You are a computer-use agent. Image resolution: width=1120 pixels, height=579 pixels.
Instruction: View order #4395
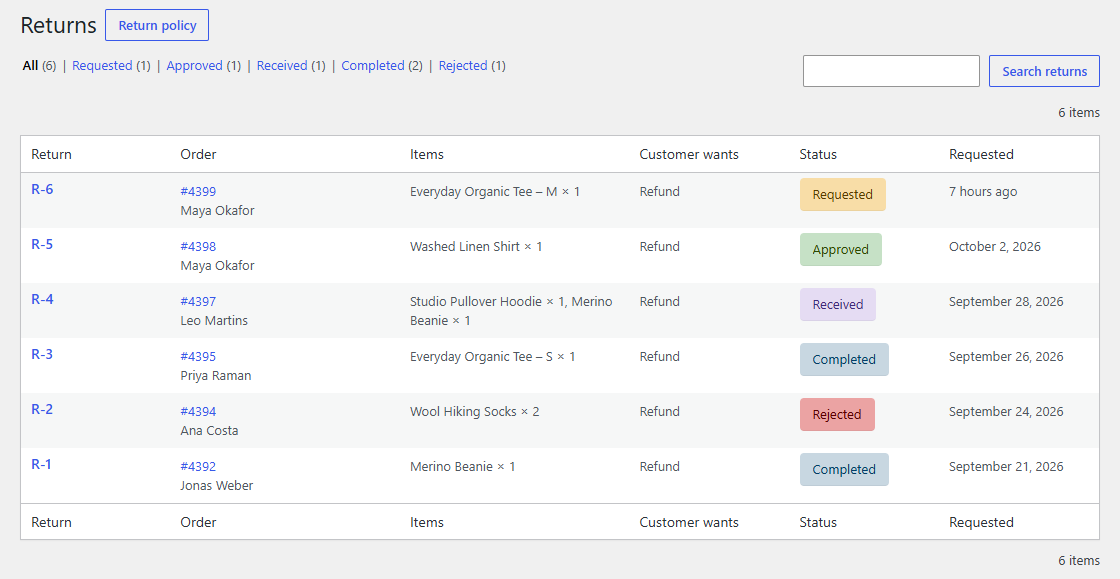(198, 356)
